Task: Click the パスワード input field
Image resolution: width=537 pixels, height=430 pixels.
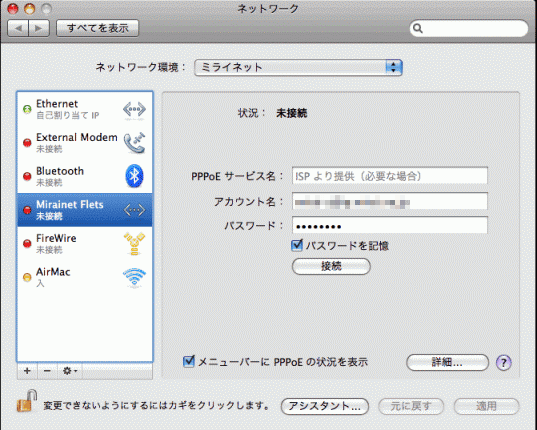Action: (x=390, y=225)
